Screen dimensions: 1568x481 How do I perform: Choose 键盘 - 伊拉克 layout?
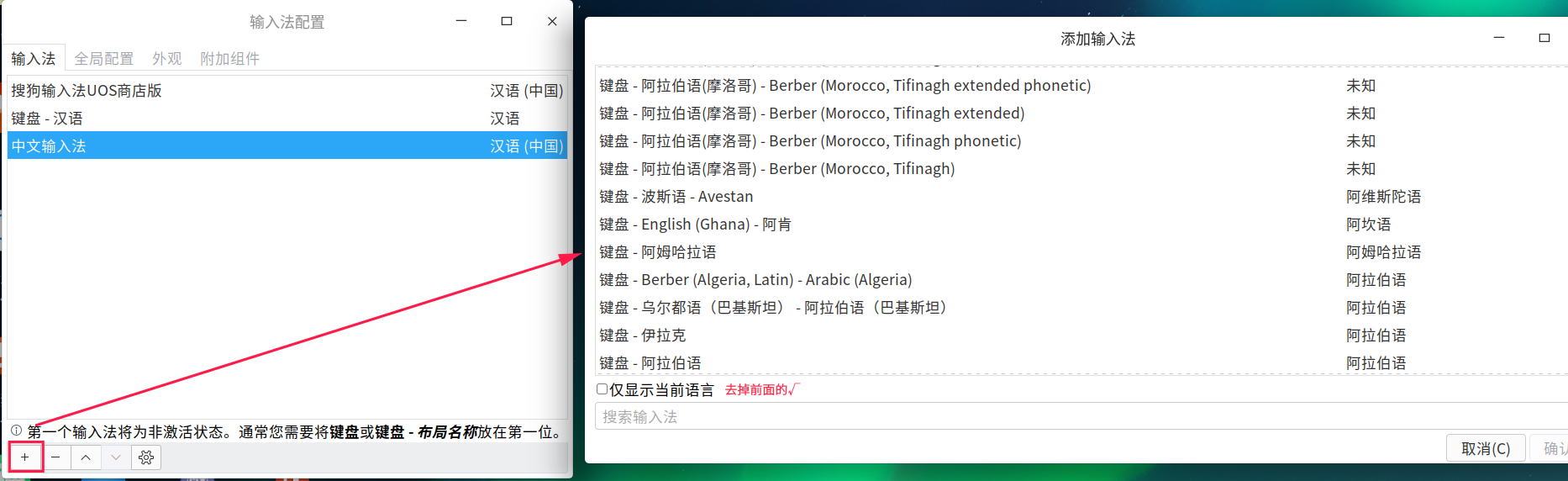pos(1081,336)
